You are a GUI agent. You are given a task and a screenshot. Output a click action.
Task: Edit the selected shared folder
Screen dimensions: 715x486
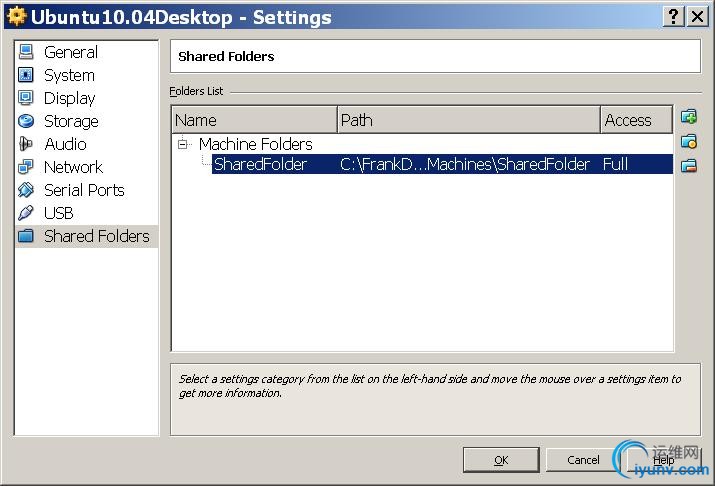689,141
